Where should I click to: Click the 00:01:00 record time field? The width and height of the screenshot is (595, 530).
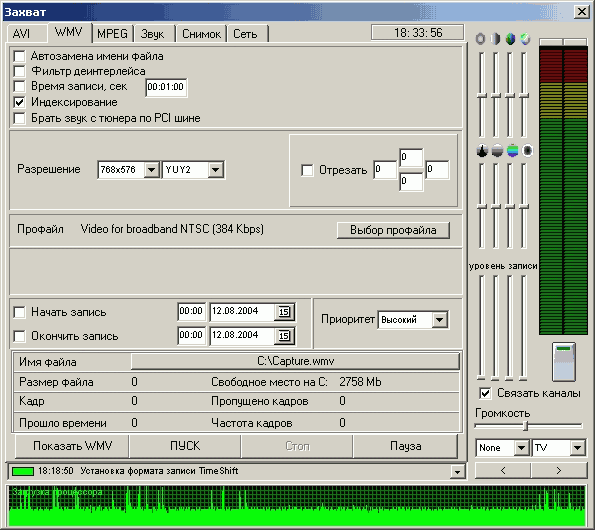[x=166, y=87]
